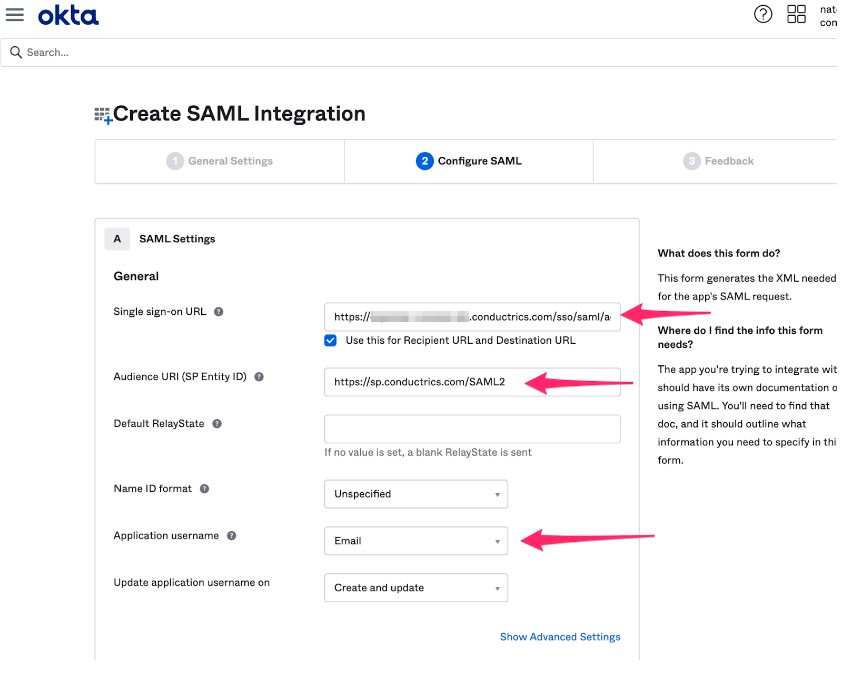Click the step 3 circle icon

692,161
